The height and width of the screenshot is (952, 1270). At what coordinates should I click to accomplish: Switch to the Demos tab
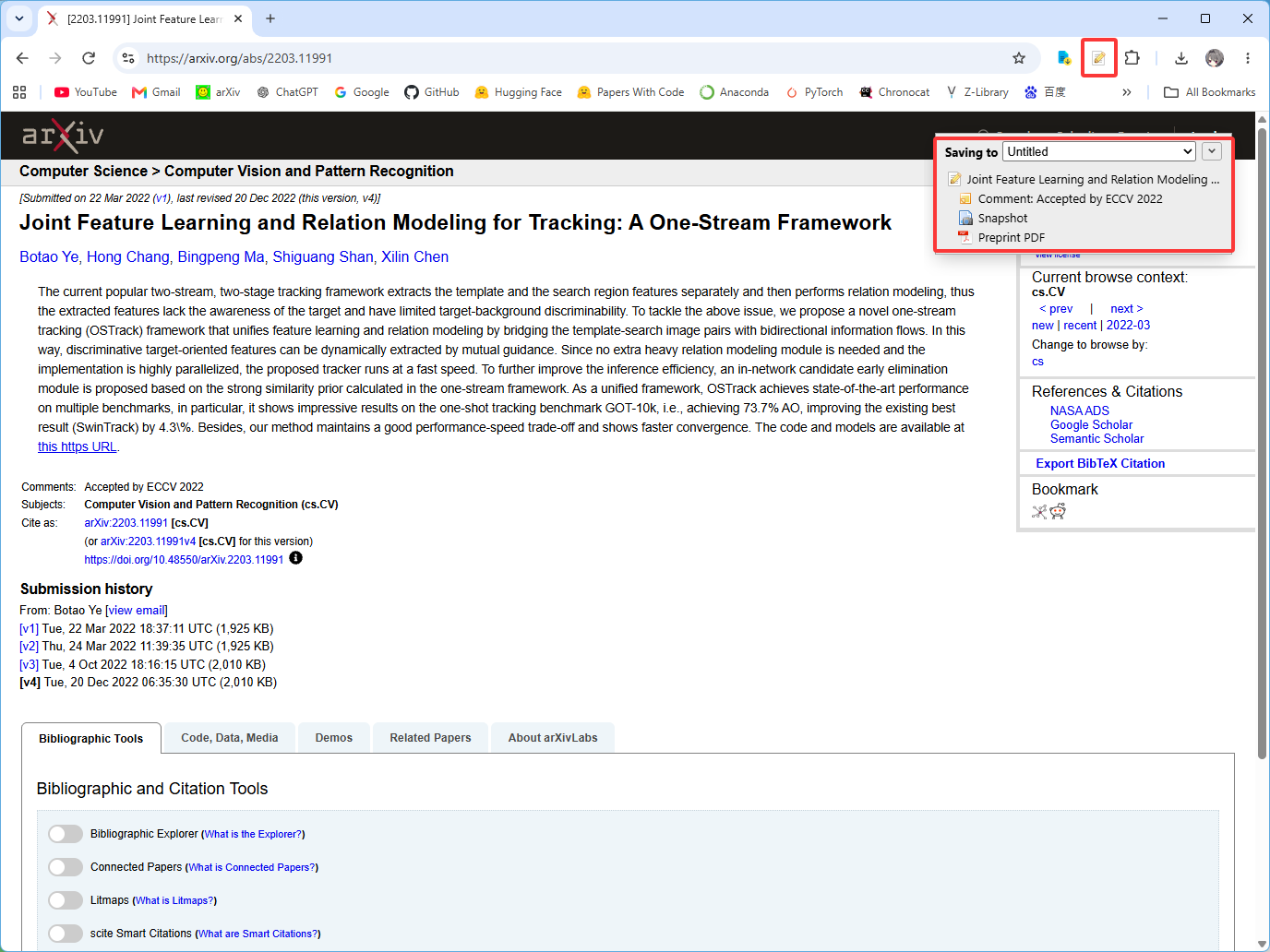click(x=333, y=738)
